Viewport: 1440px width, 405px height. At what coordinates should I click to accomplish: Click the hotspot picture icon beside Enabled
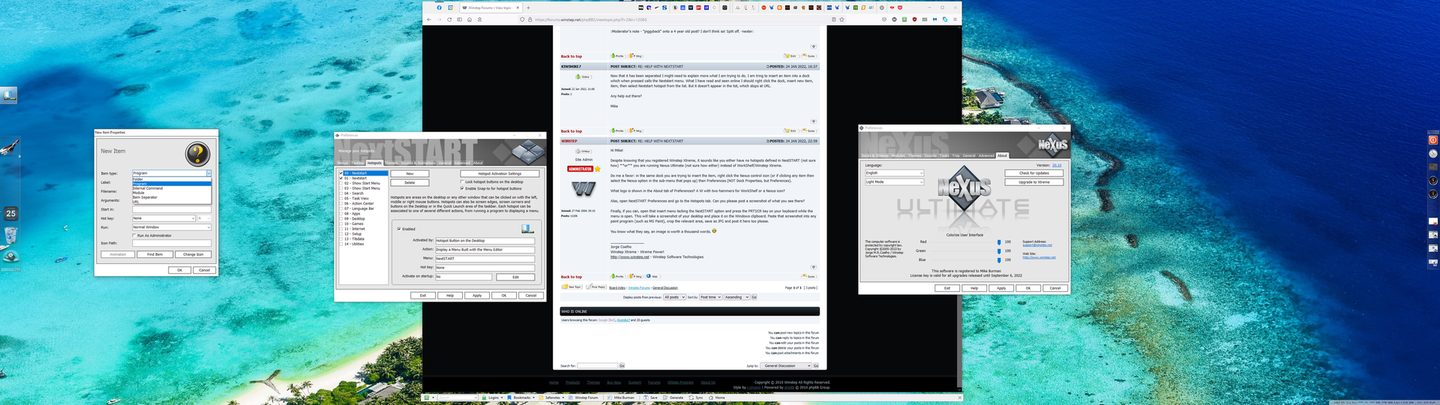click(x=527, y=228)
